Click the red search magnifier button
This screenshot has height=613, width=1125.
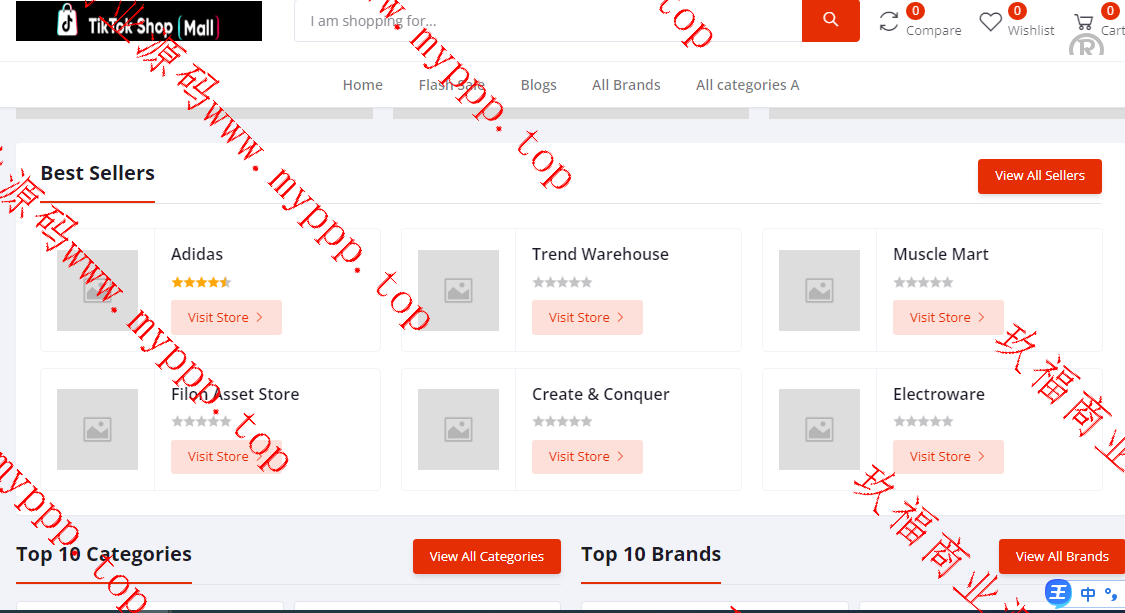(x=830, y=20)
